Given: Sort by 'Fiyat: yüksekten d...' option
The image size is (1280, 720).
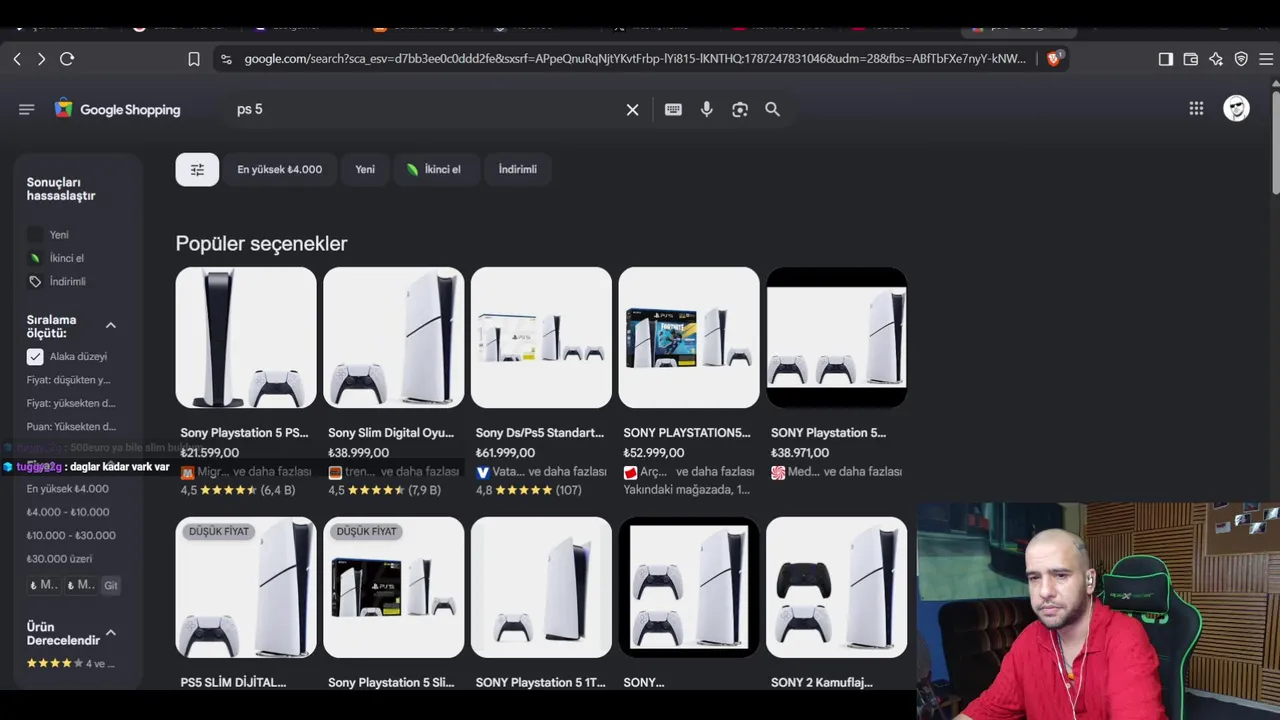Looking at the screenshot, I should (71, 403).
